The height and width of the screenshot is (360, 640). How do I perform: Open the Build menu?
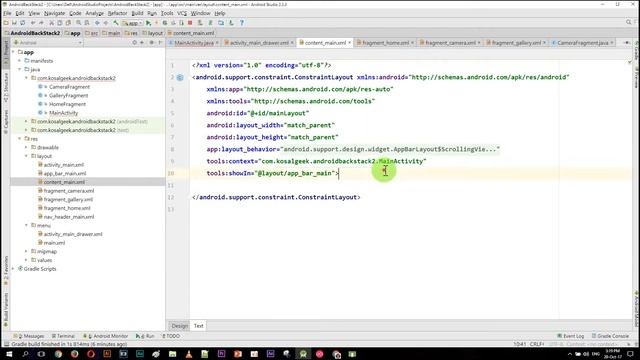point(137,13)
